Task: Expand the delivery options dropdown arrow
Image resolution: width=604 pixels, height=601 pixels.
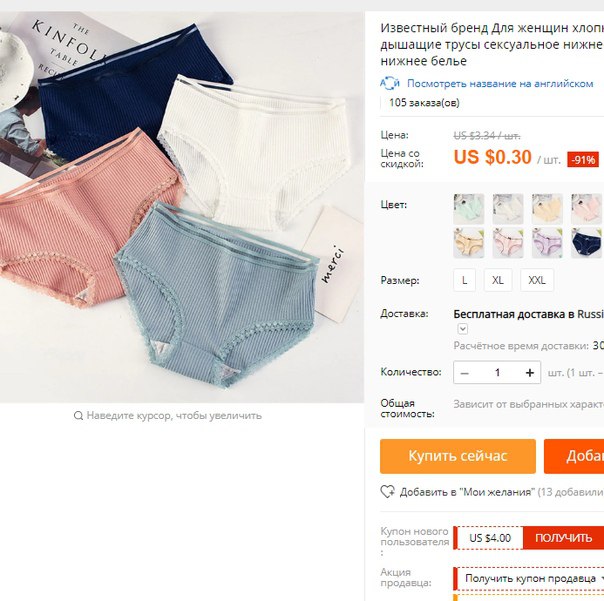Action: 463,329
